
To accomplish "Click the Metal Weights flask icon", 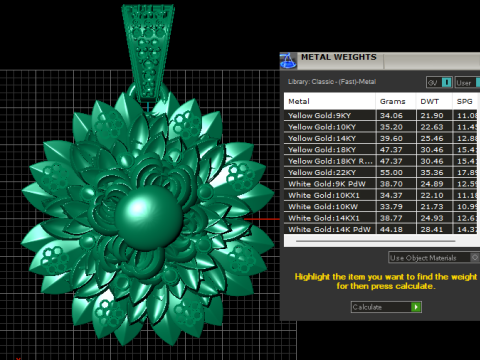I will pos(288,61).
